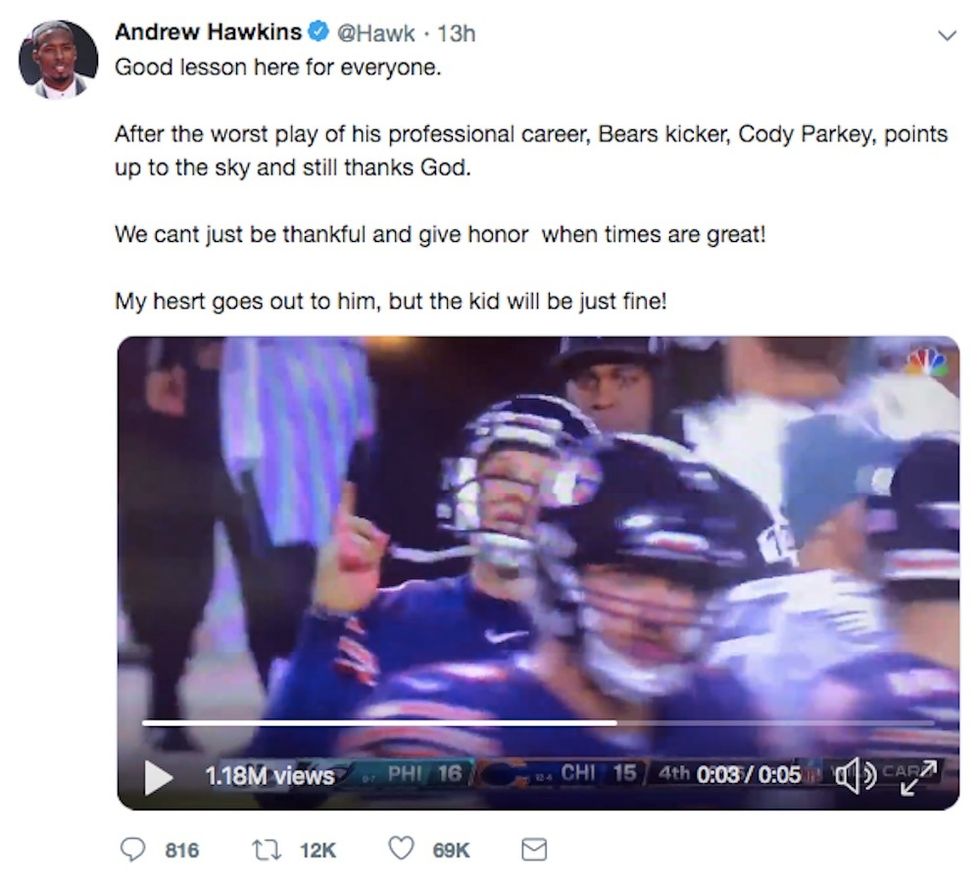Screen dimensions: 980x876
Task: Play the video in the tweet
Action: (158, 777)
